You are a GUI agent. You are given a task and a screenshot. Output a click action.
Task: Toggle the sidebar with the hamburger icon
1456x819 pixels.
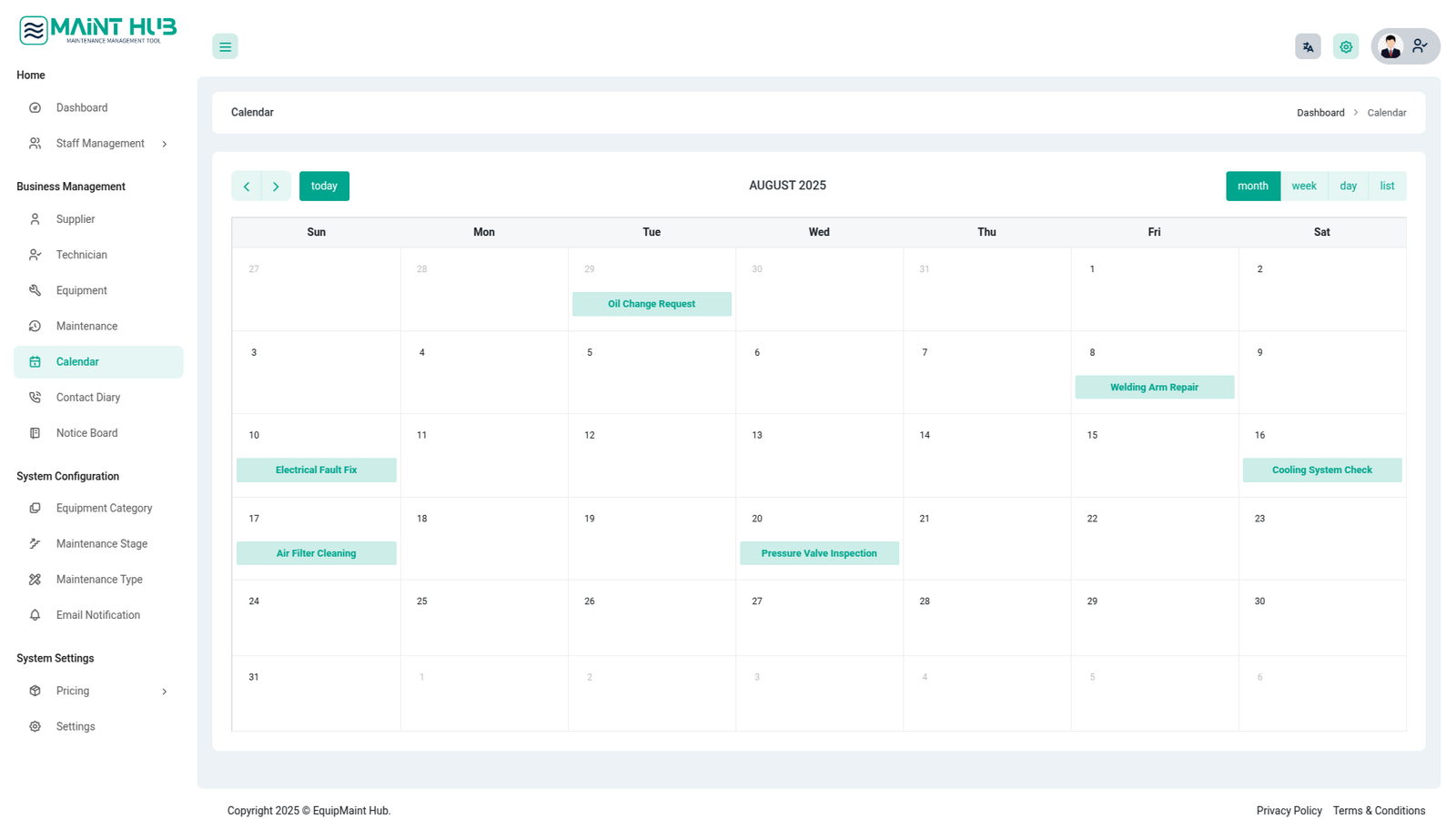225,46
